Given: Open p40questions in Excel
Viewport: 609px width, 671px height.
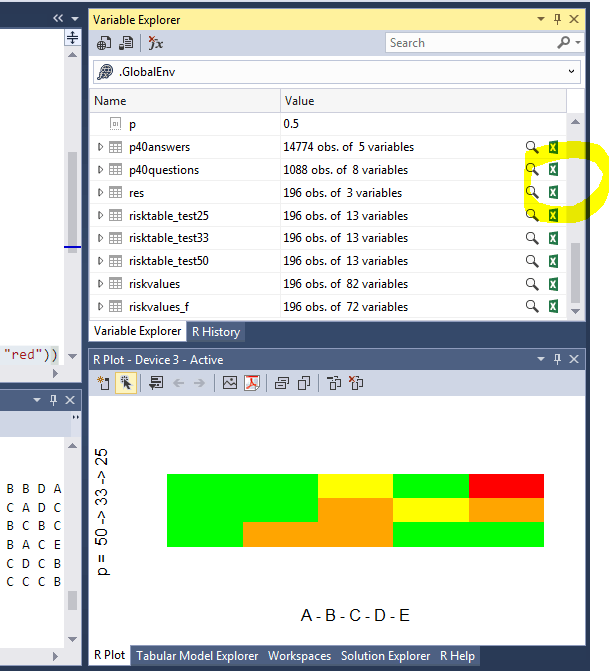Looking at the screenshot, I should [553, 169].
